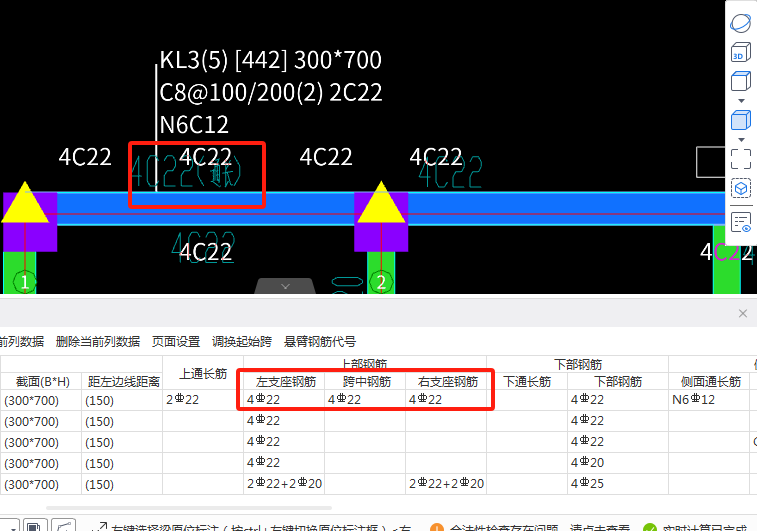Open the display settings list-eye icon
757x531 pixels.
click(741, 223)
